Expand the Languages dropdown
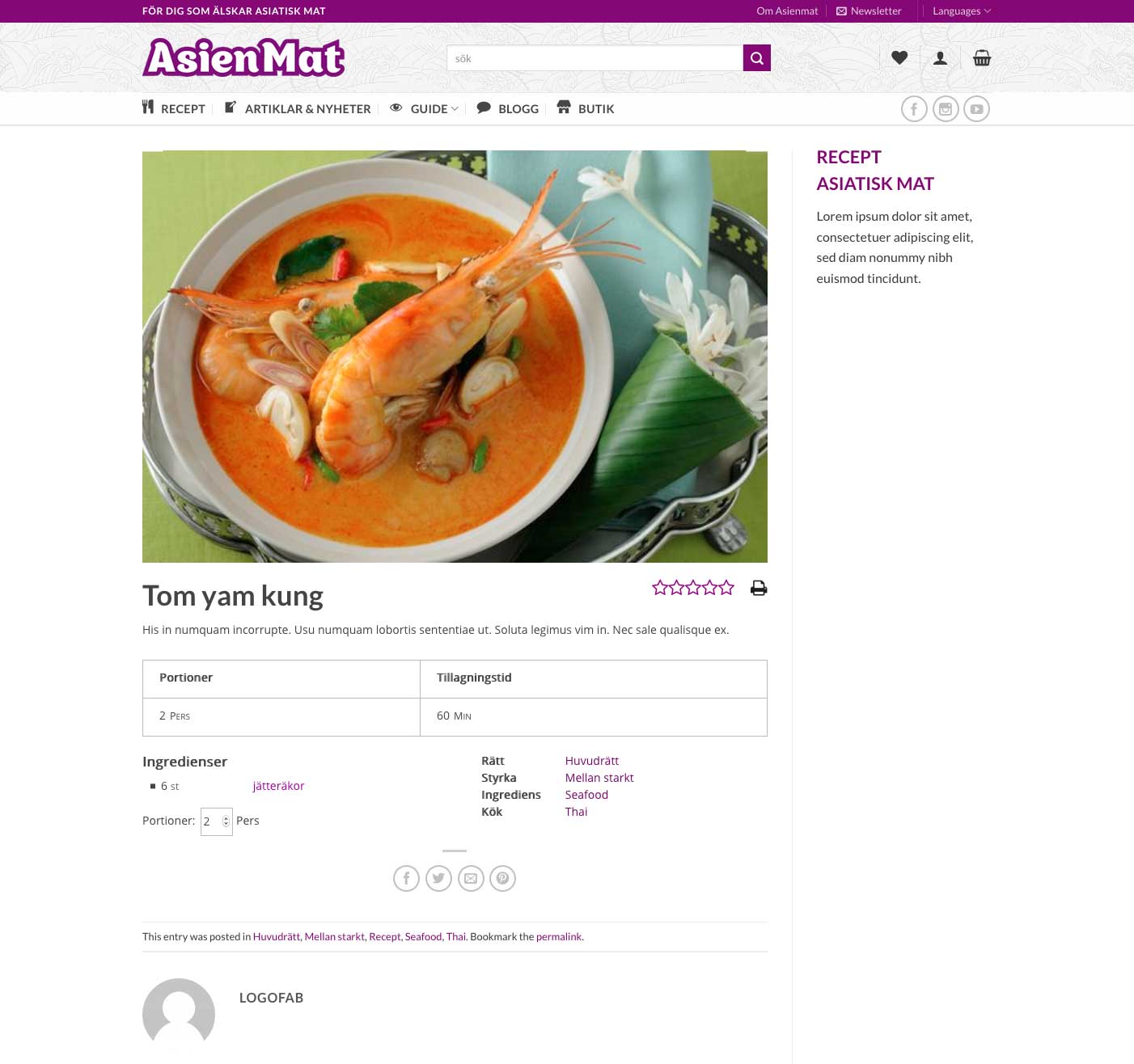 click(962, 11)
